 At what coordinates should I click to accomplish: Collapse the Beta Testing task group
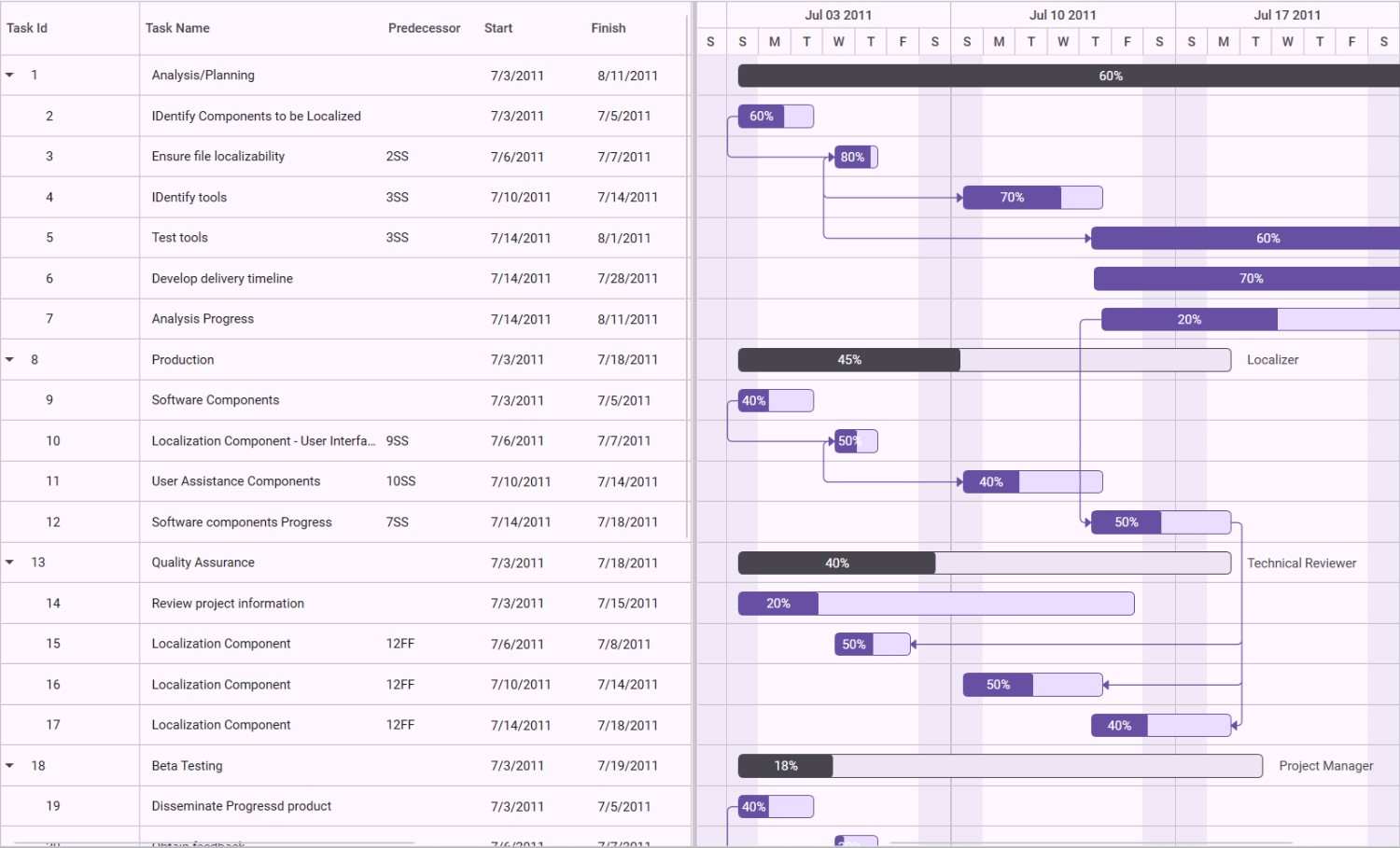10,765
